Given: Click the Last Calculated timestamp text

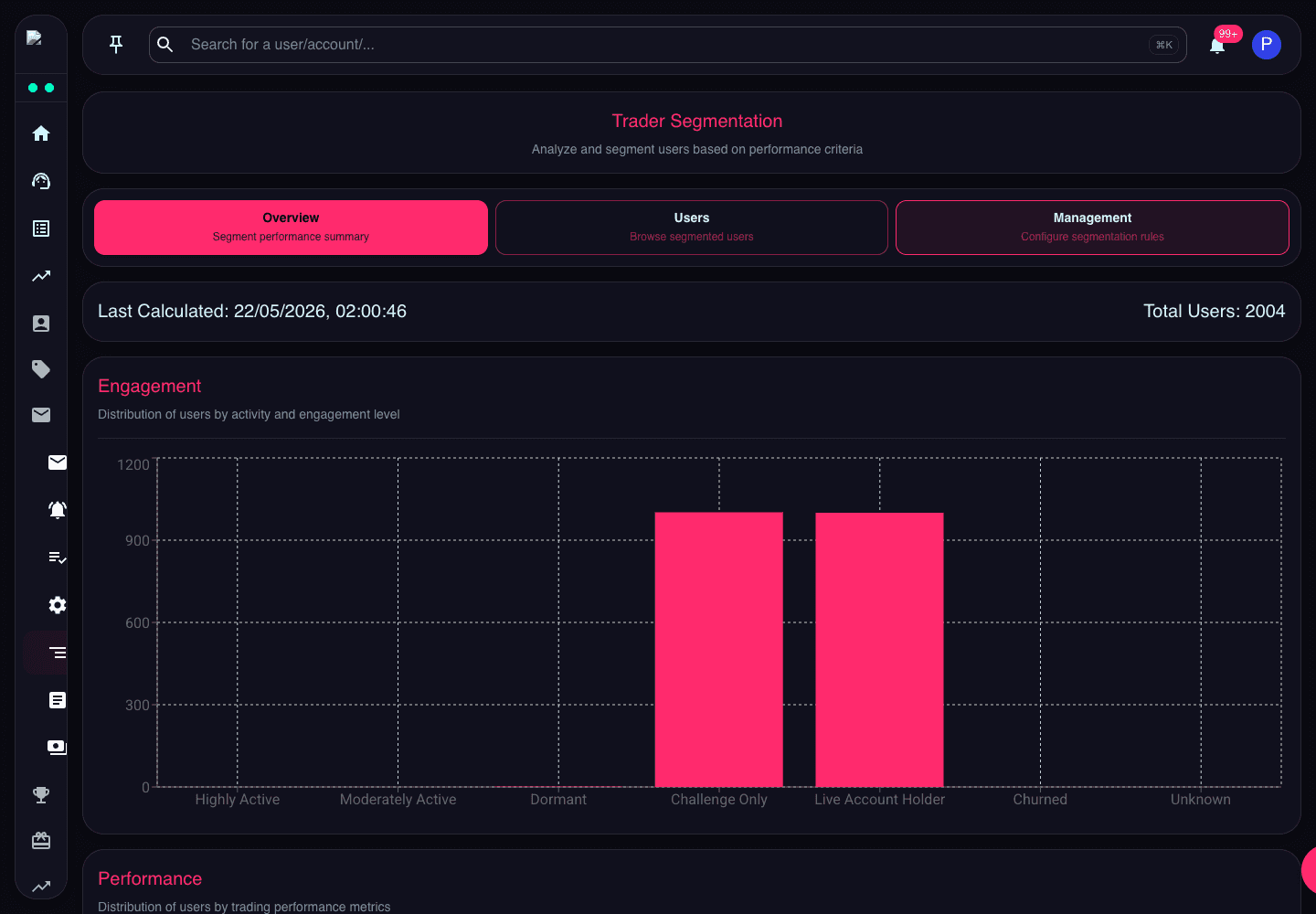Looking at the screenshot, I should (252, 312).
